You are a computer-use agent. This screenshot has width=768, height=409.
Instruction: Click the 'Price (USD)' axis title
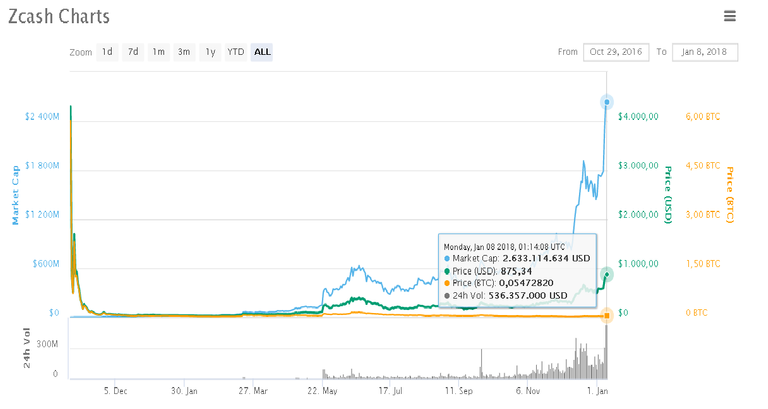(x=668, y=195)
